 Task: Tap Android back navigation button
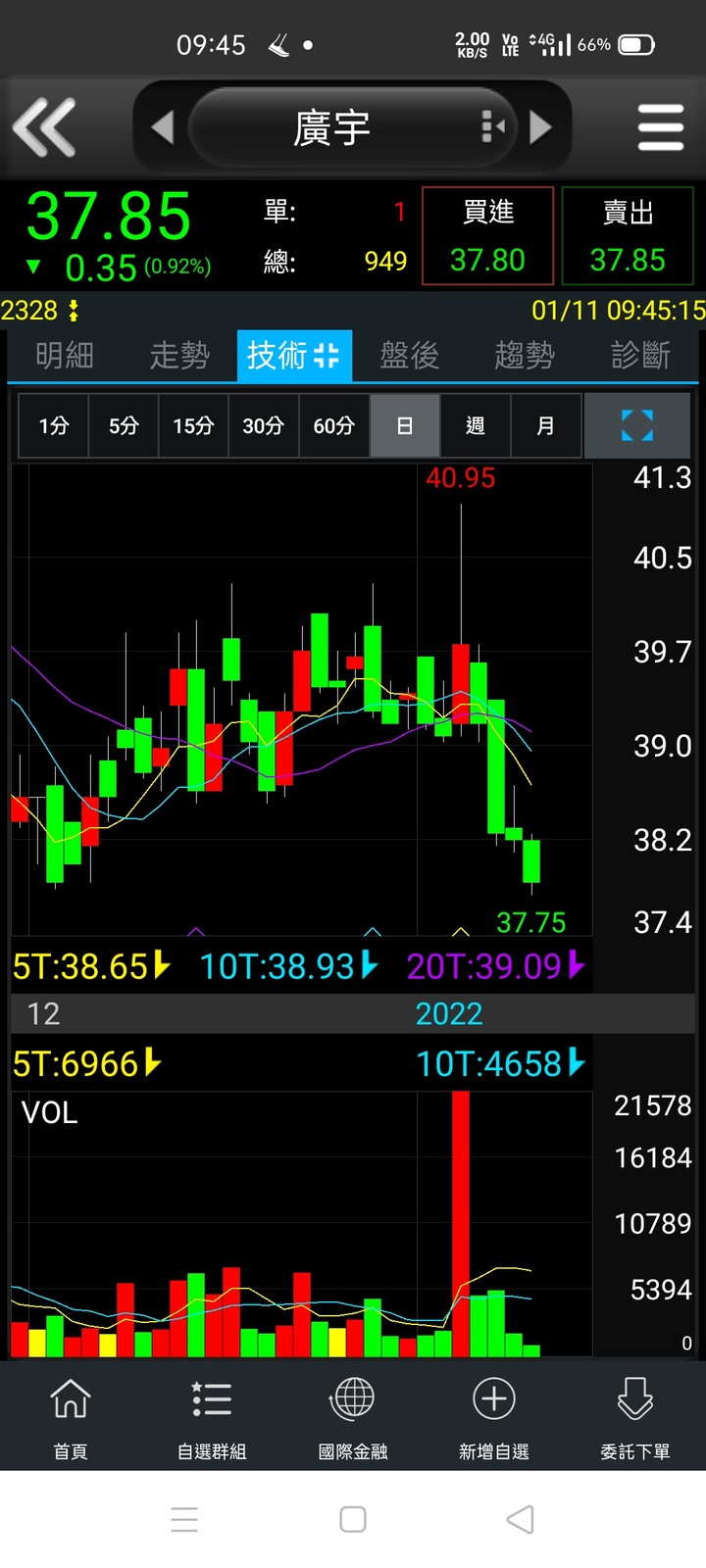pos(521,1519)
